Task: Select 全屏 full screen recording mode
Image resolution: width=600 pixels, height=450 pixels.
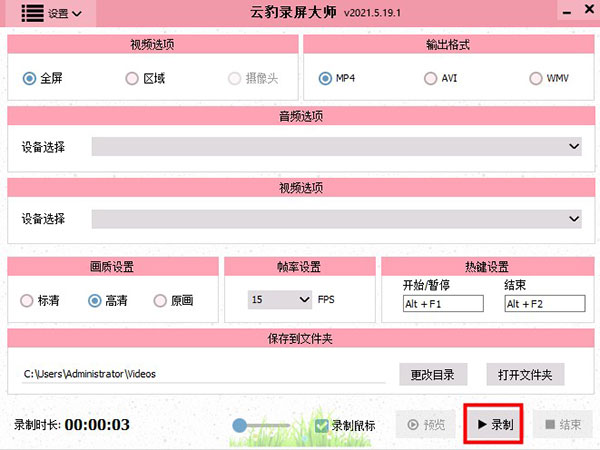Action: tap(30, 78)
